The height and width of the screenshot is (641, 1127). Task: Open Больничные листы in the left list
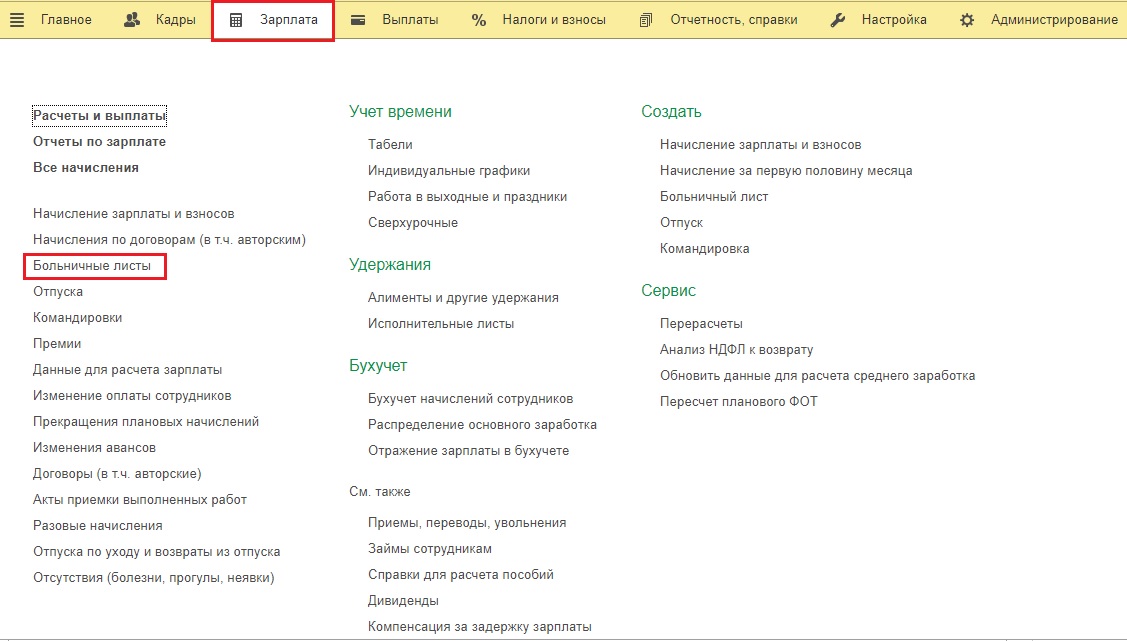tap(92, 266)
